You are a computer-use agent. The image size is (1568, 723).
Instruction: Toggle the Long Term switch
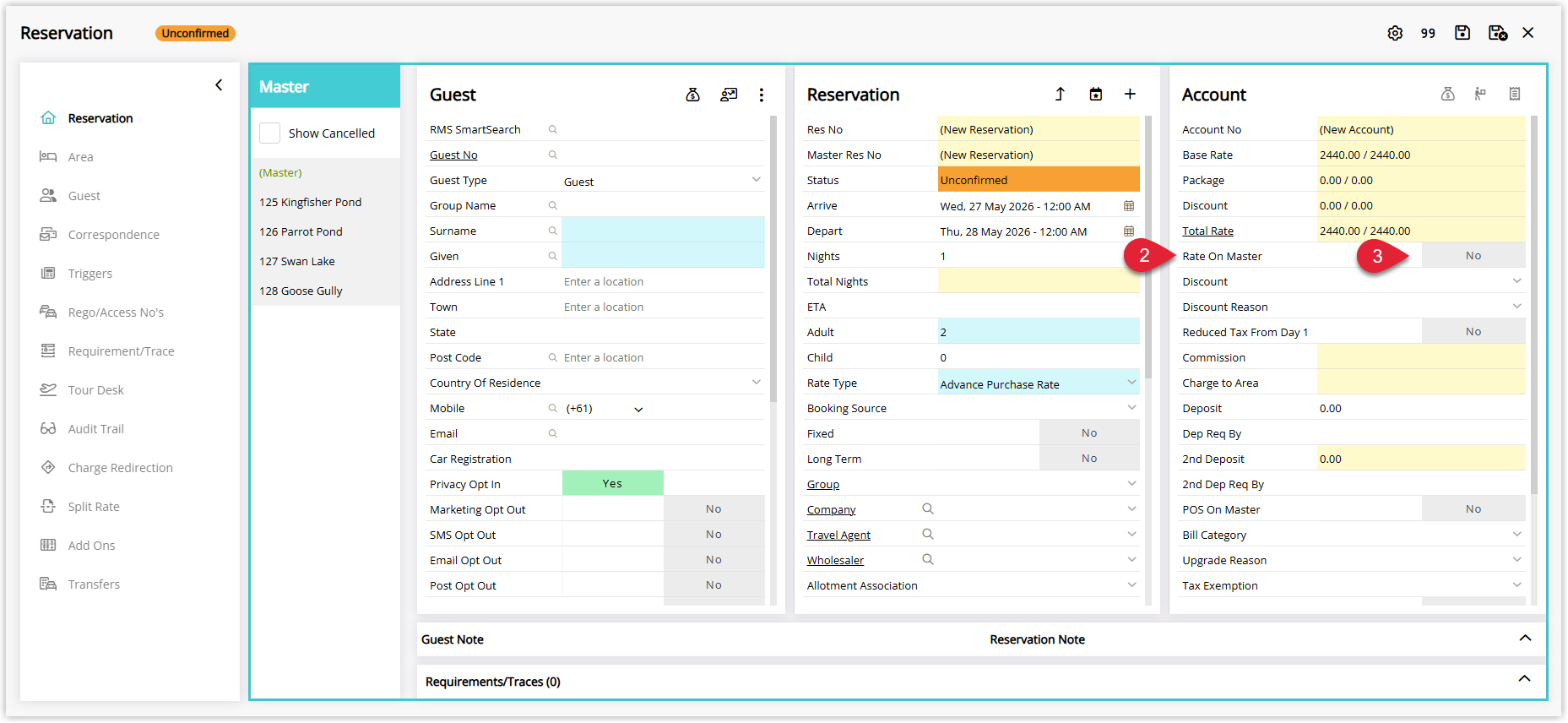1089,459
